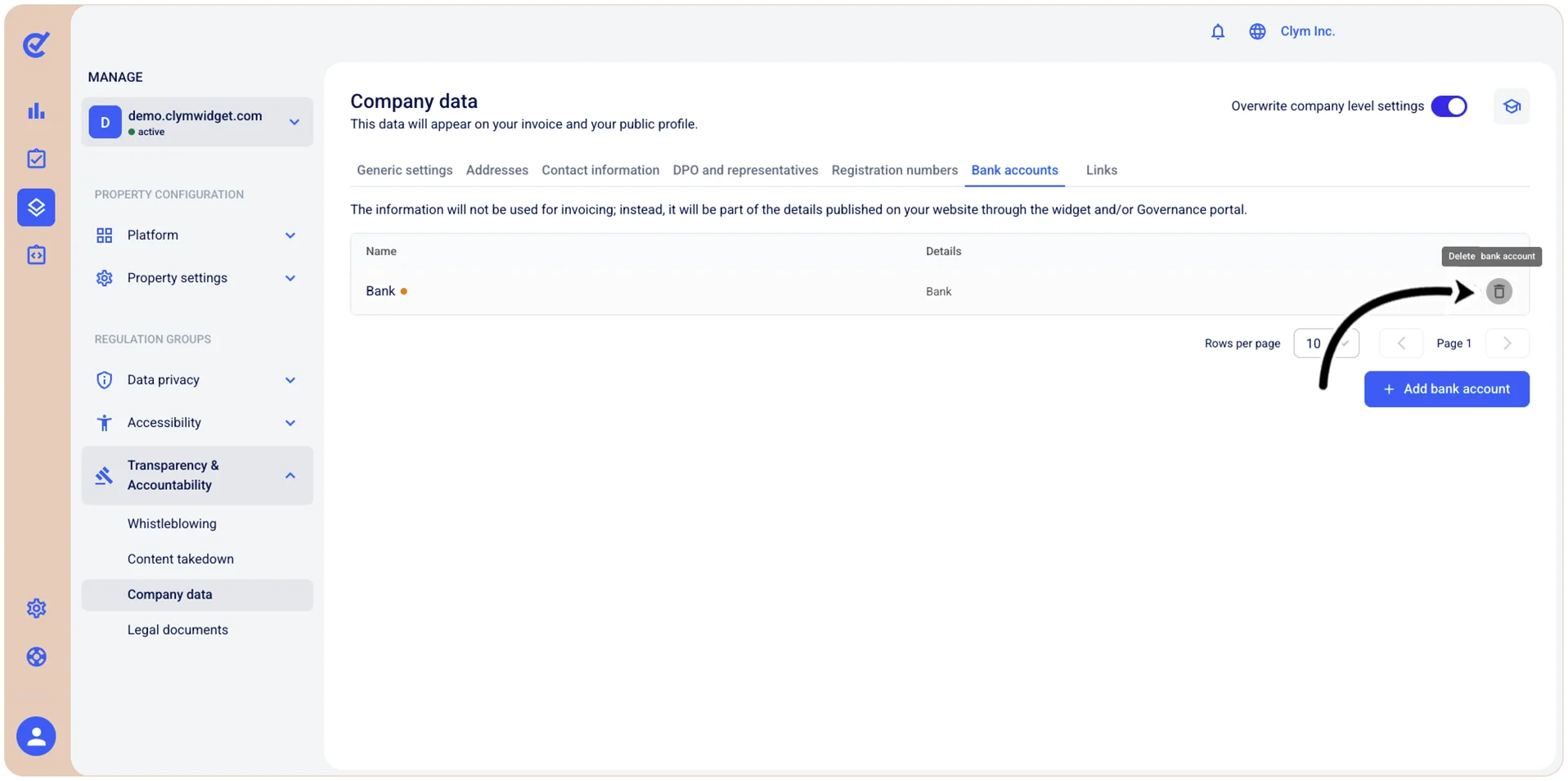The width and height of the screenshot is (1568, 781).
Task: Open Legal documents in the sidebar
Action: [x=177, y=630]
